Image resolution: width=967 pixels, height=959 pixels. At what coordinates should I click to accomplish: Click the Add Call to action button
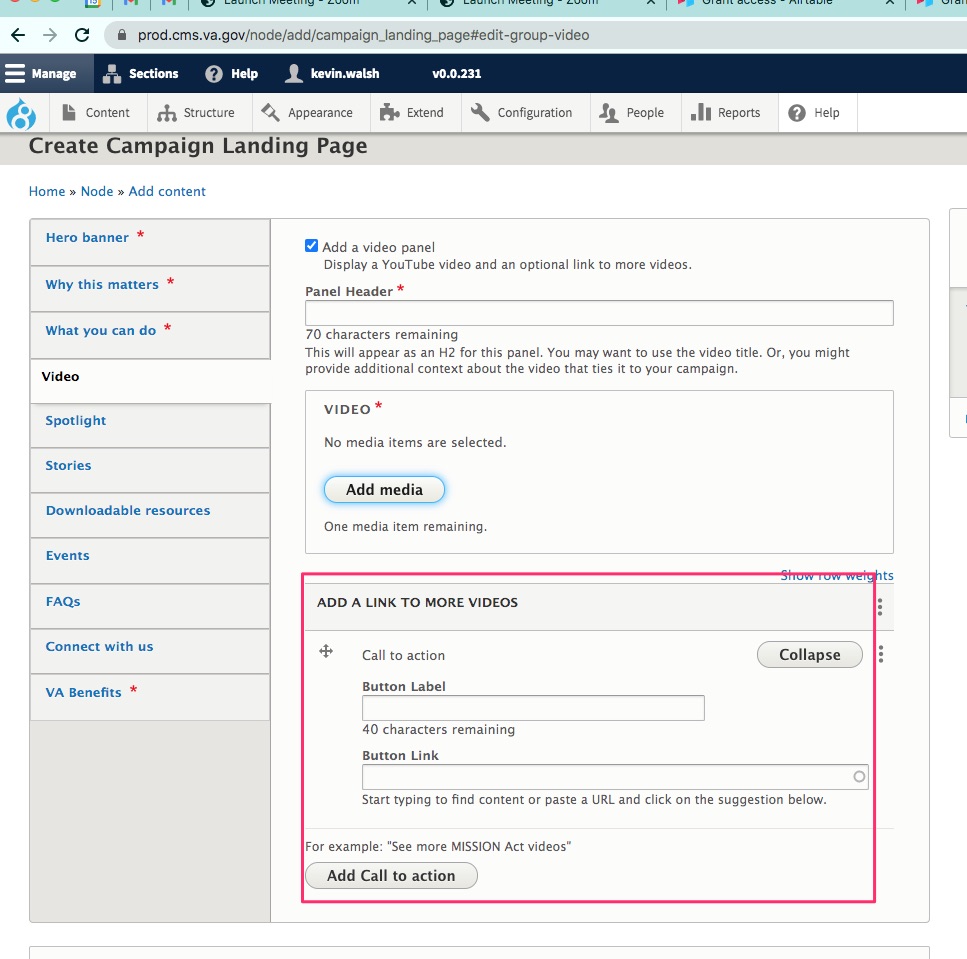(391, 876)
